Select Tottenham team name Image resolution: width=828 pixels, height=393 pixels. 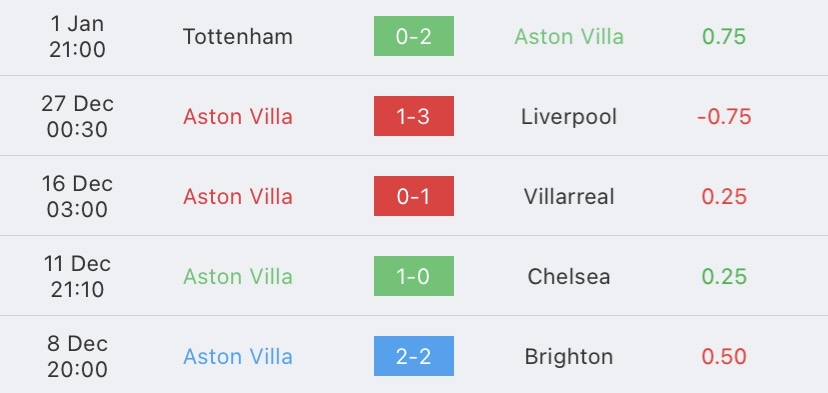click(238, 36)
